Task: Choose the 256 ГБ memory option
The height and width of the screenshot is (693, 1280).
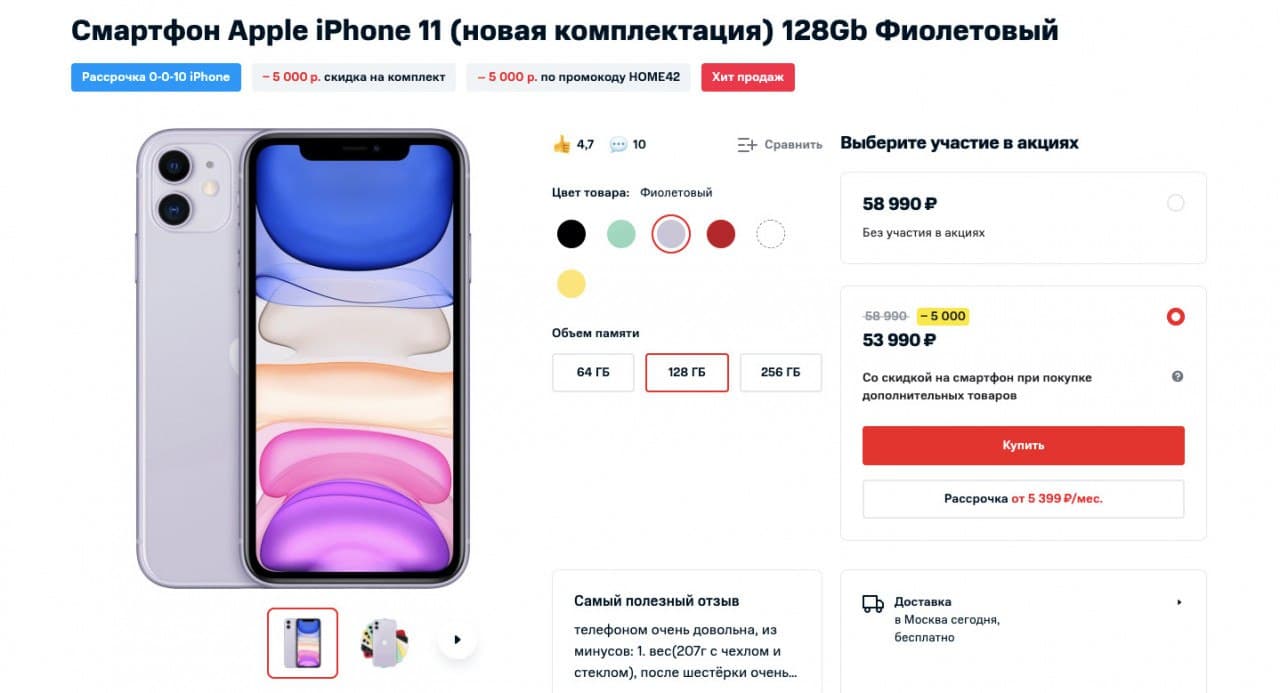Action: [781, 372]
